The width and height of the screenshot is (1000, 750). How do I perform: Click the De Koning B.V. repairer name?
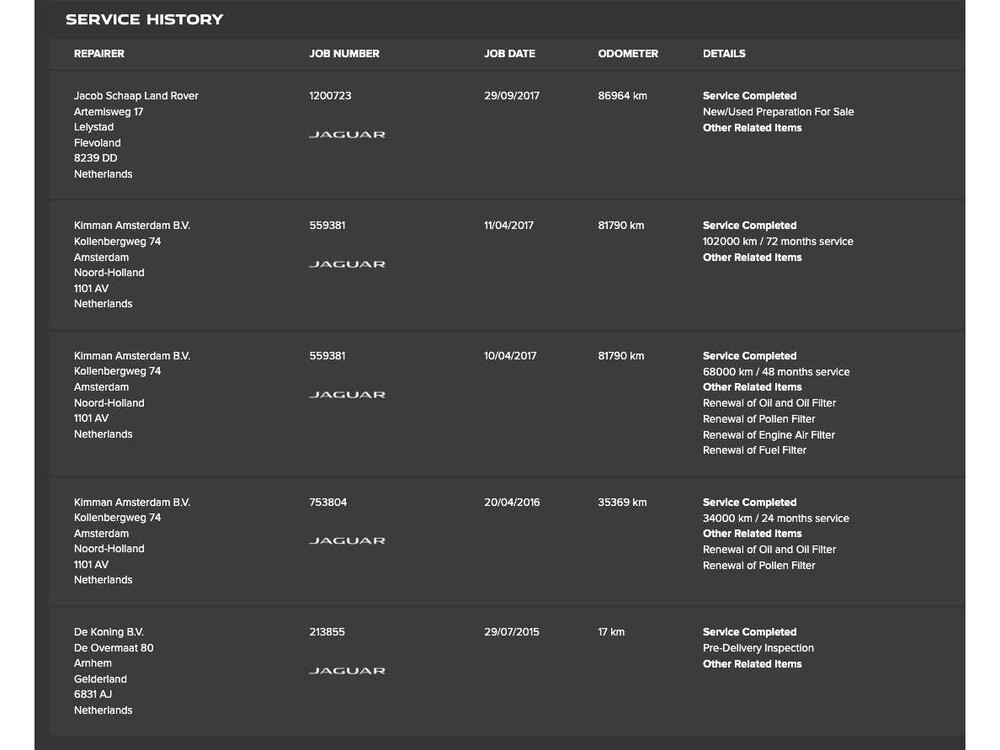coord(109,632)
